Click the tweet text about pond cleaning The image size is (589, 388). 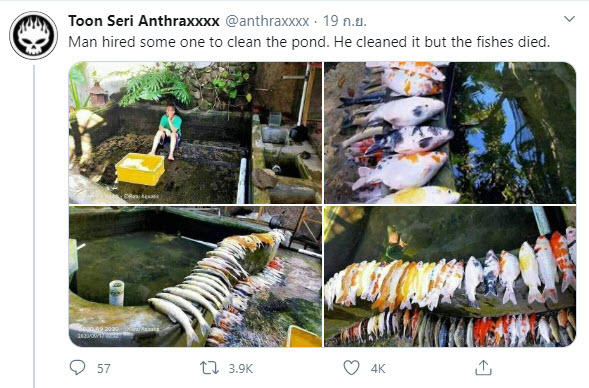(x=309, y=42)
